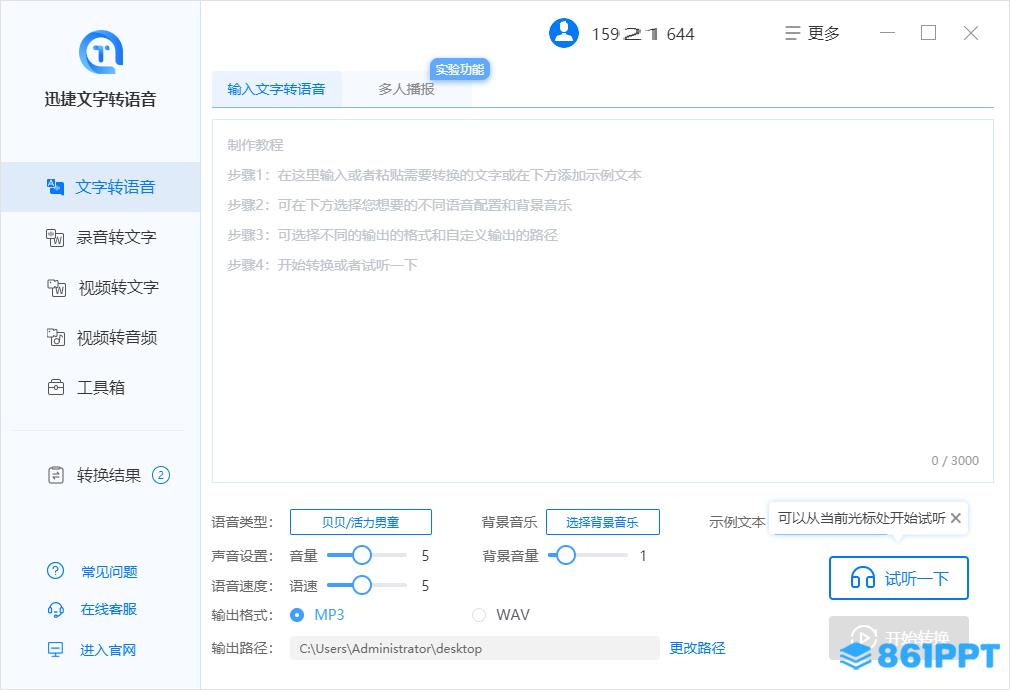1010x690 pixels.
Task: Open the 常见问题 link
Action: 110,571
